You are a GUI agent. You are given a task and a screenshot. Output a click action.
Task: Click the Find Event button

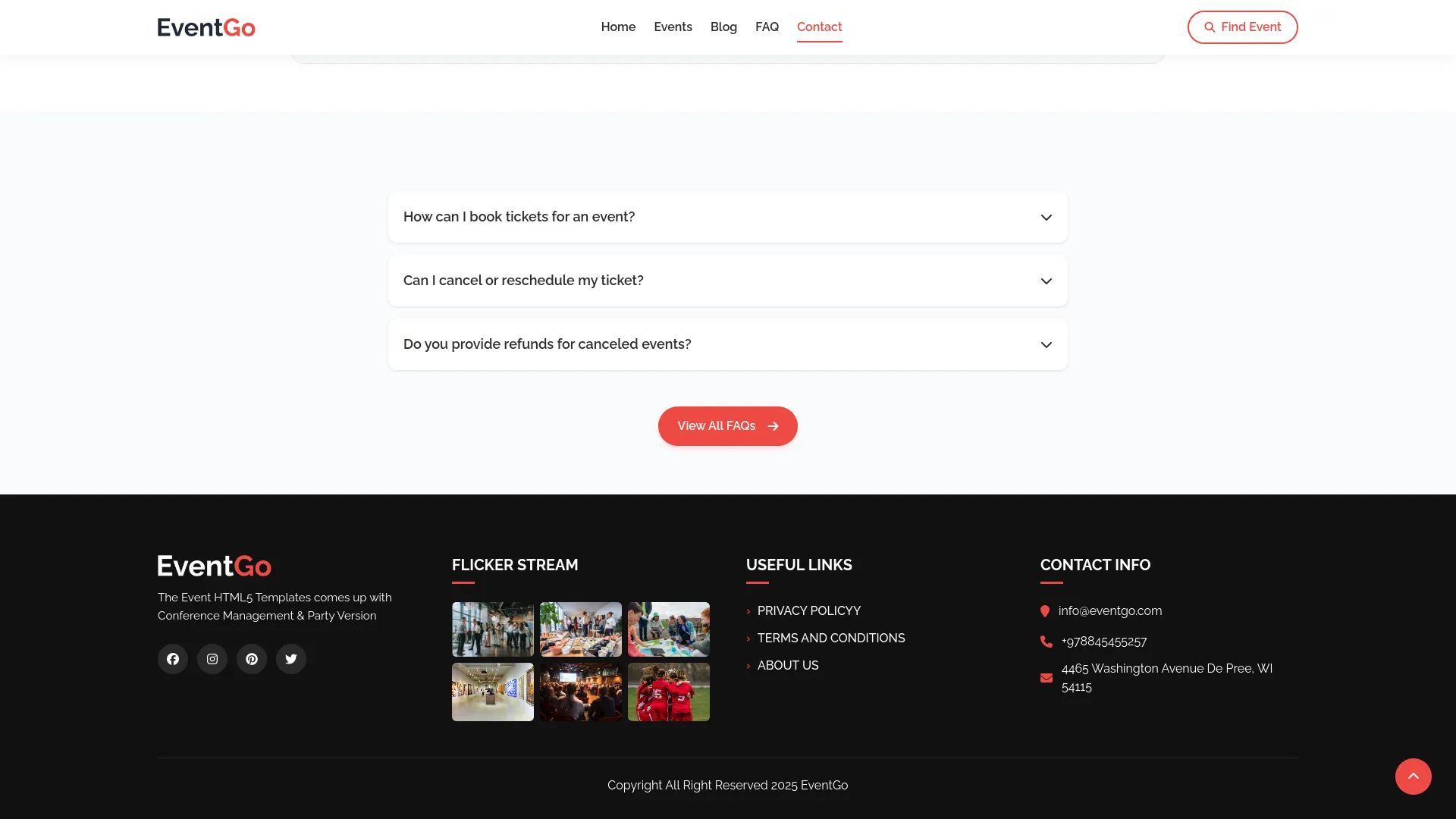1242,27
